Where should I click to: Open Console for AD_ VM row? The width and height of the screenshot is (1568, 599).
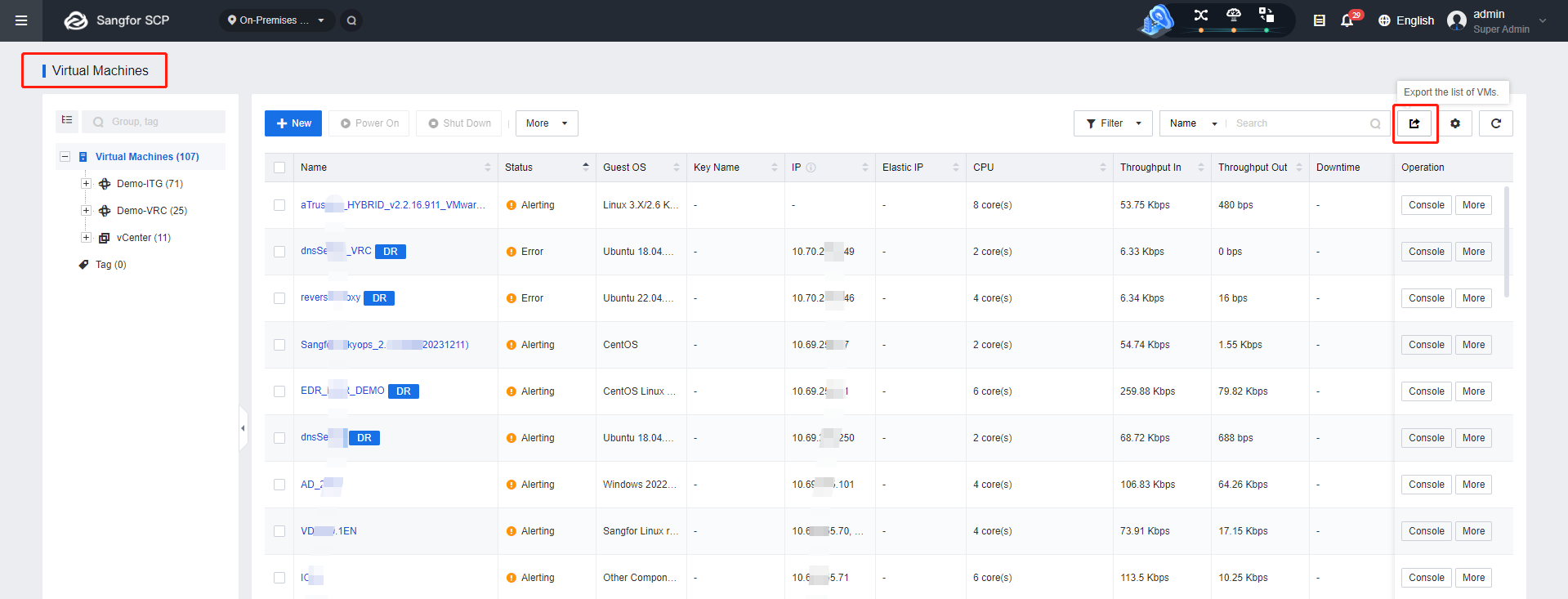(x=1427, y=485)
